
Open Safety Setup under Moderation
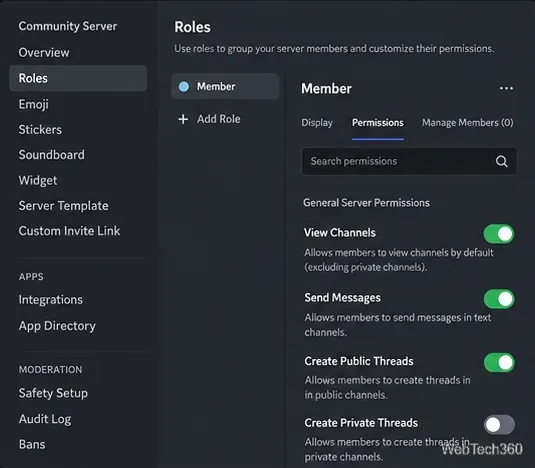pyautogui.click(x=53, y=393)
